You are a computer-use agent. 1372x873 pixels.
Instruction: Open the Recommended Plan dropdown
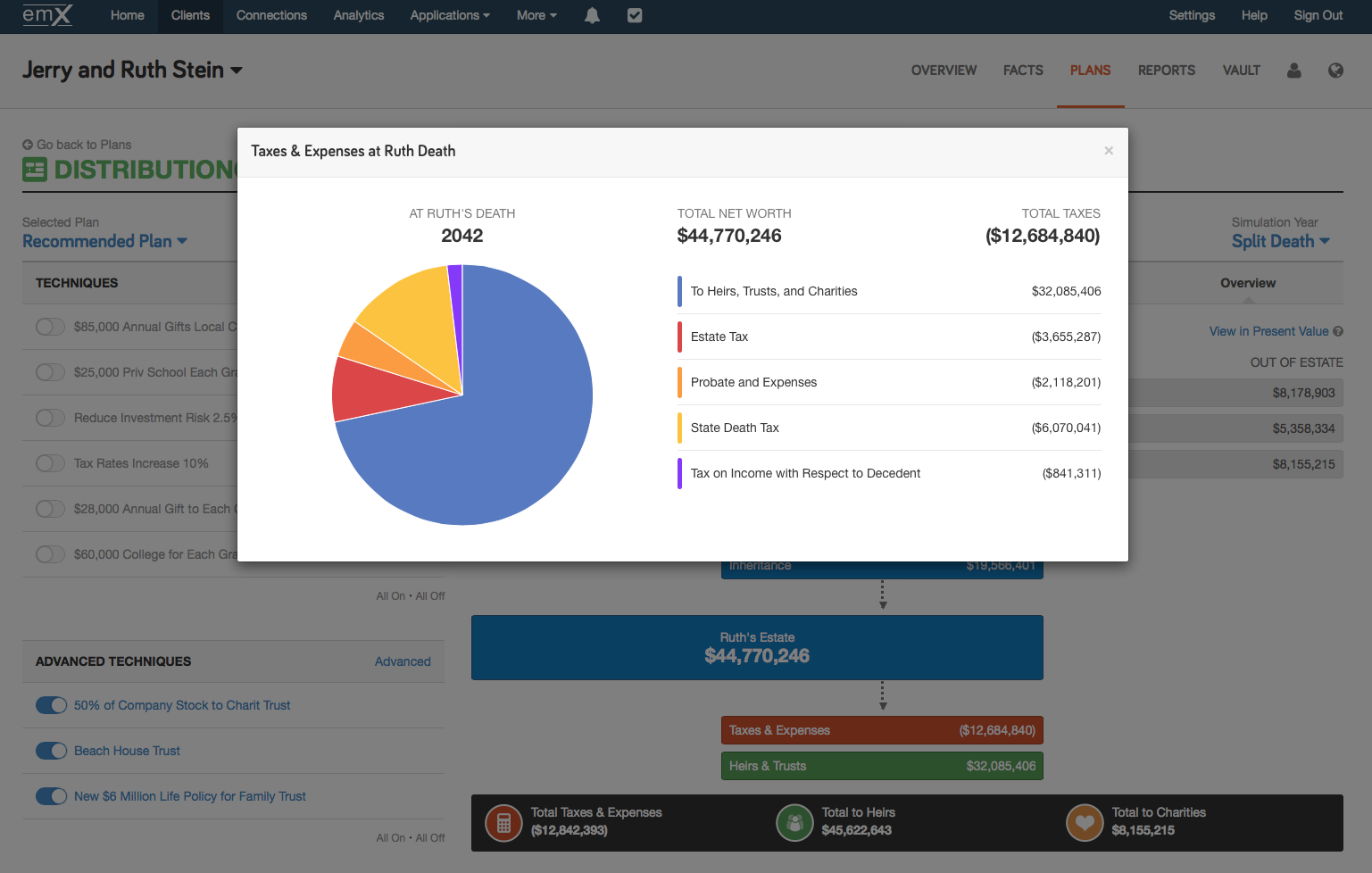(104, 241)
